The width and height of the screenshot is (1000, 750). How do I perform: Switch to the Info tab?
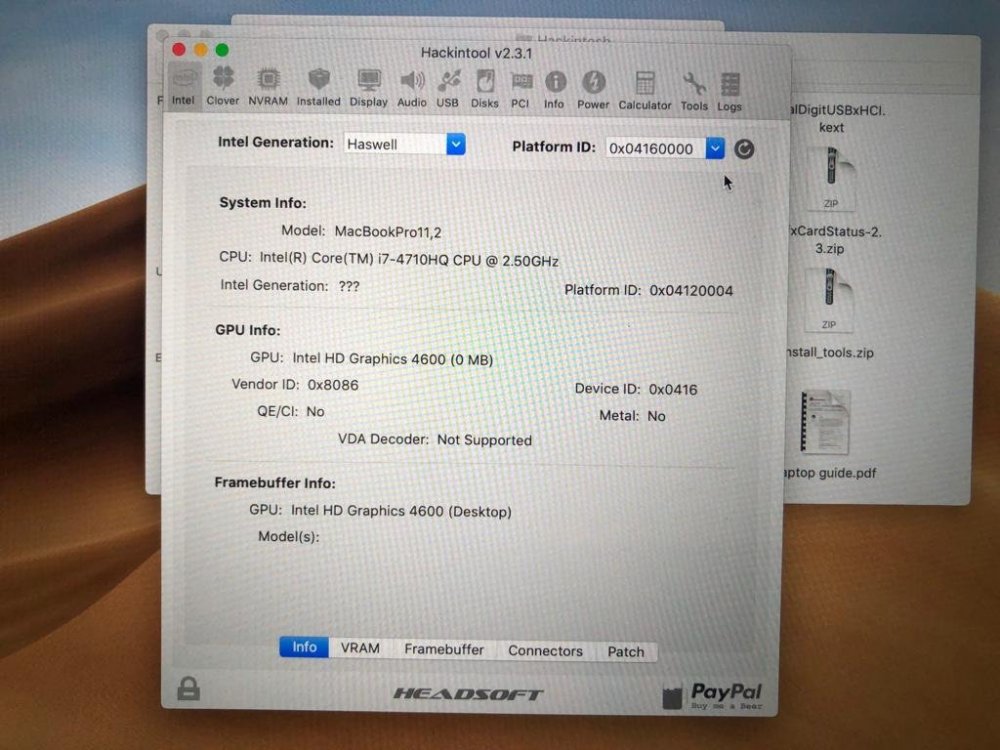pyautogui.click(x=304, y=647)
